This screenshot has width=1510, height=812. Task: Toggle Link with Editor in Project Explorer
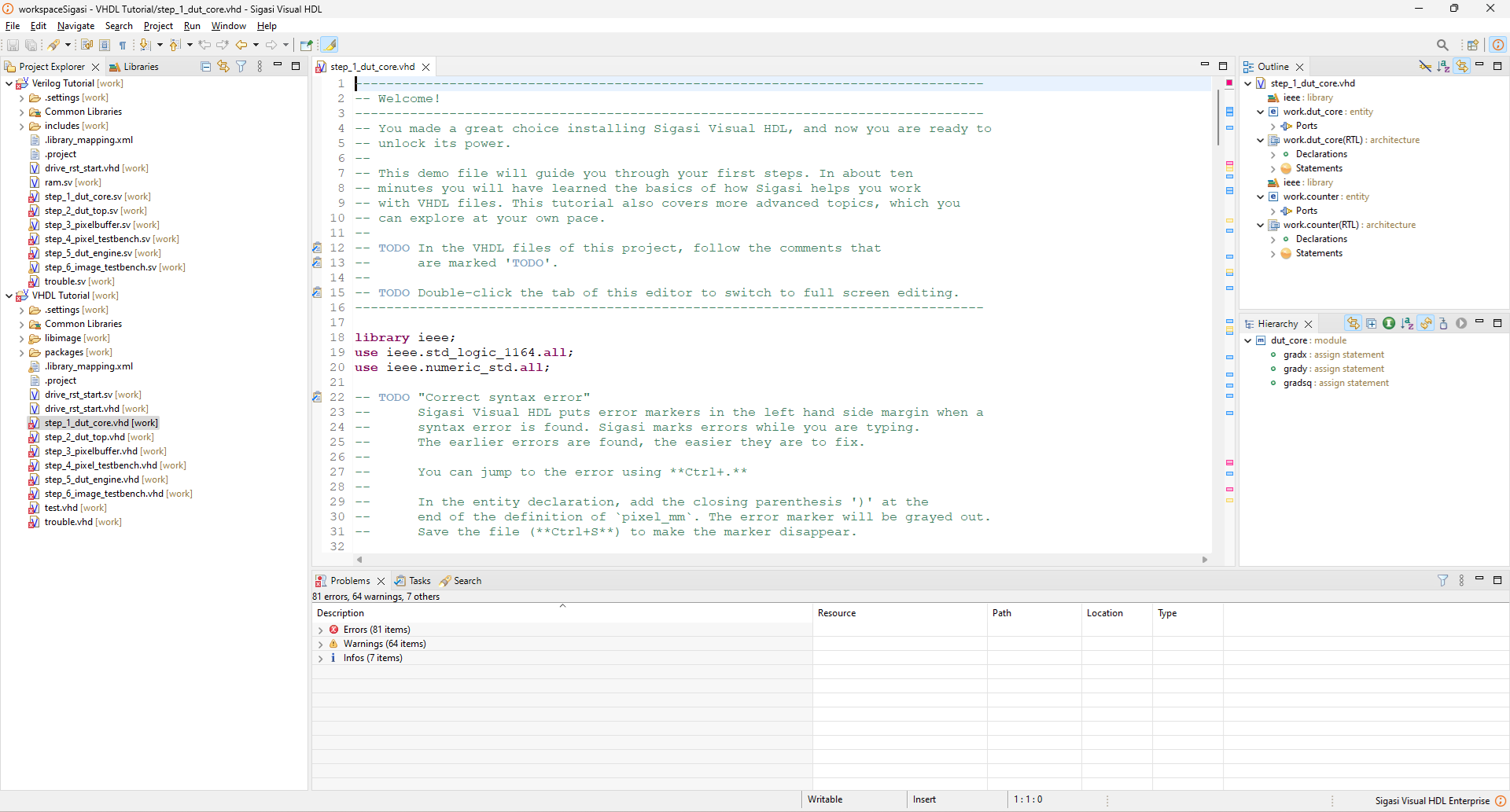coord(223,67)
